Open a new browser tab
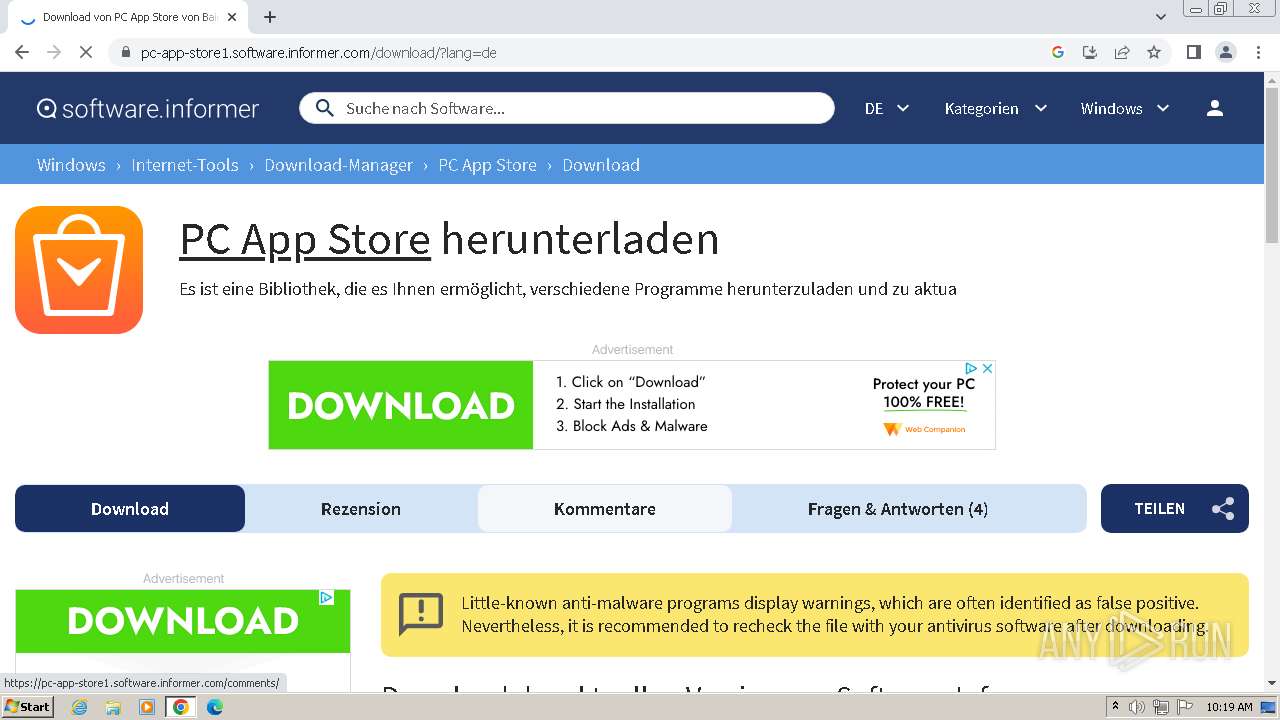 click(270, 17)
